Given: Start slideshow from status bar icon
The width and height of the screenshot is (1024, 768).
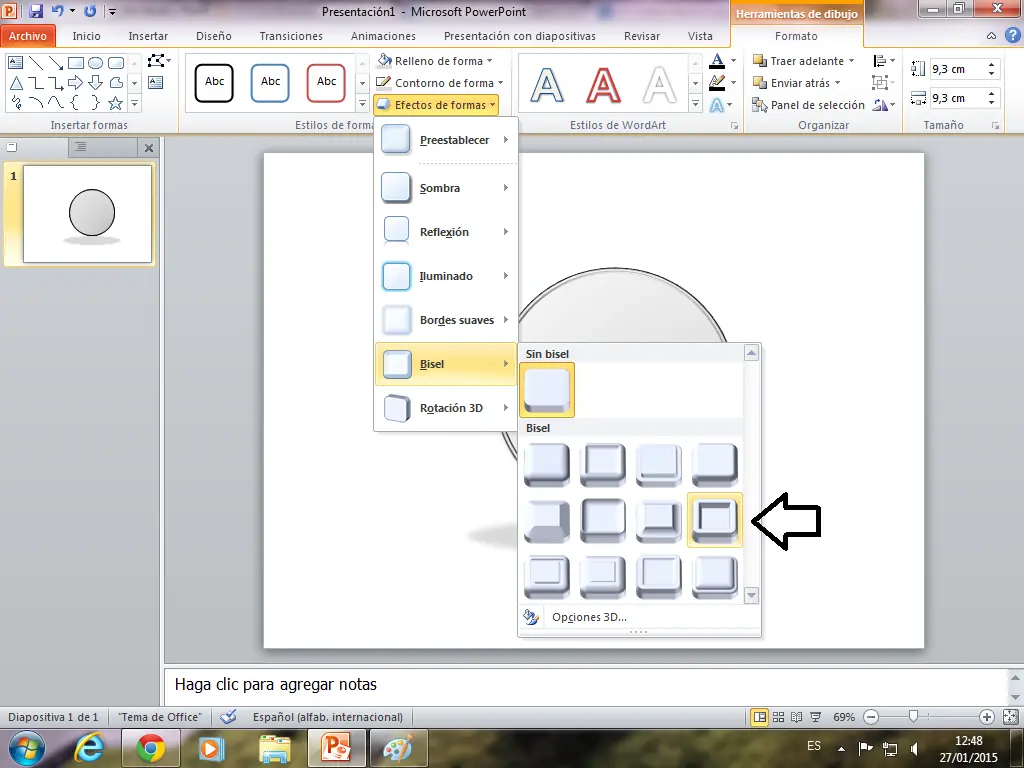Looking at the screenshot, I should point(816,717).
